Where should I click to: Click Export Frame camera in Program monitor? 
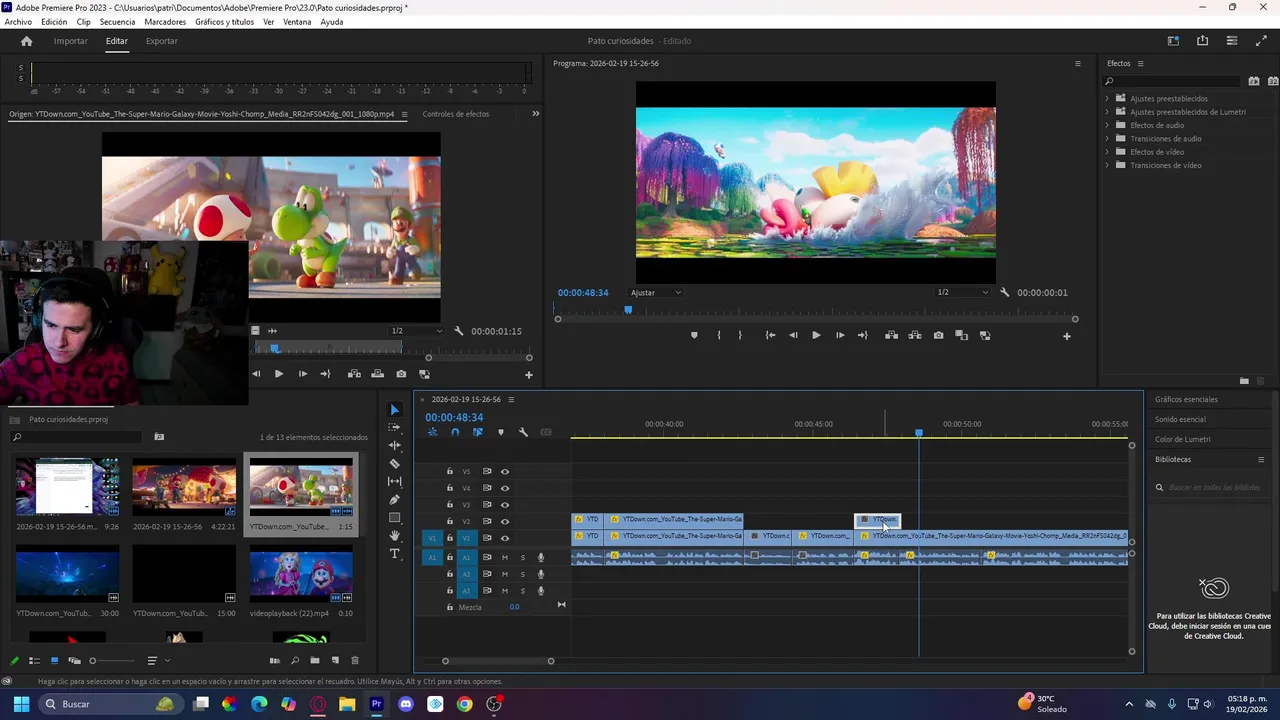click(x=938, y=336)
